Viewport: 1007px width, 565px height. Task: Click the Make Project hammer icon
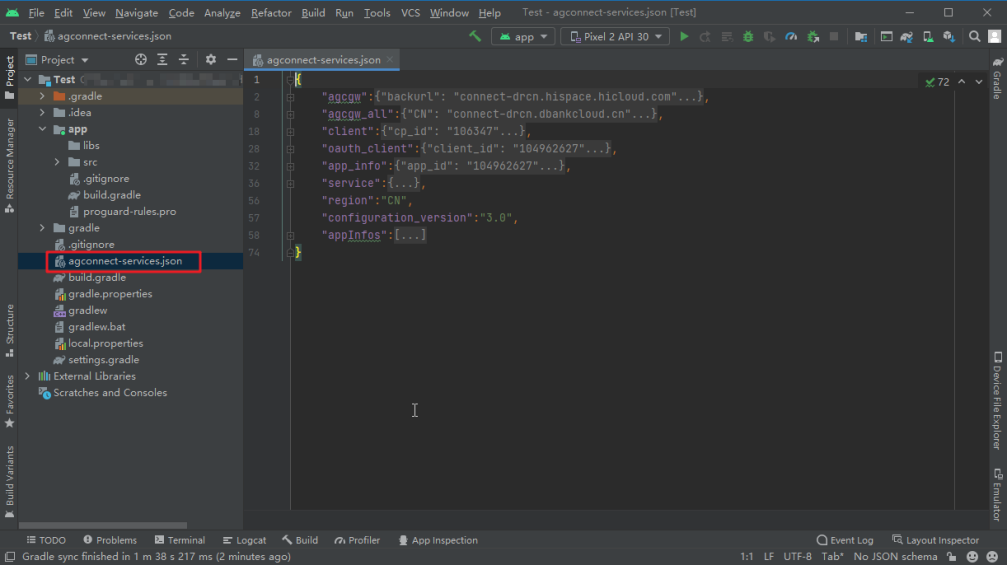point(475,37)
